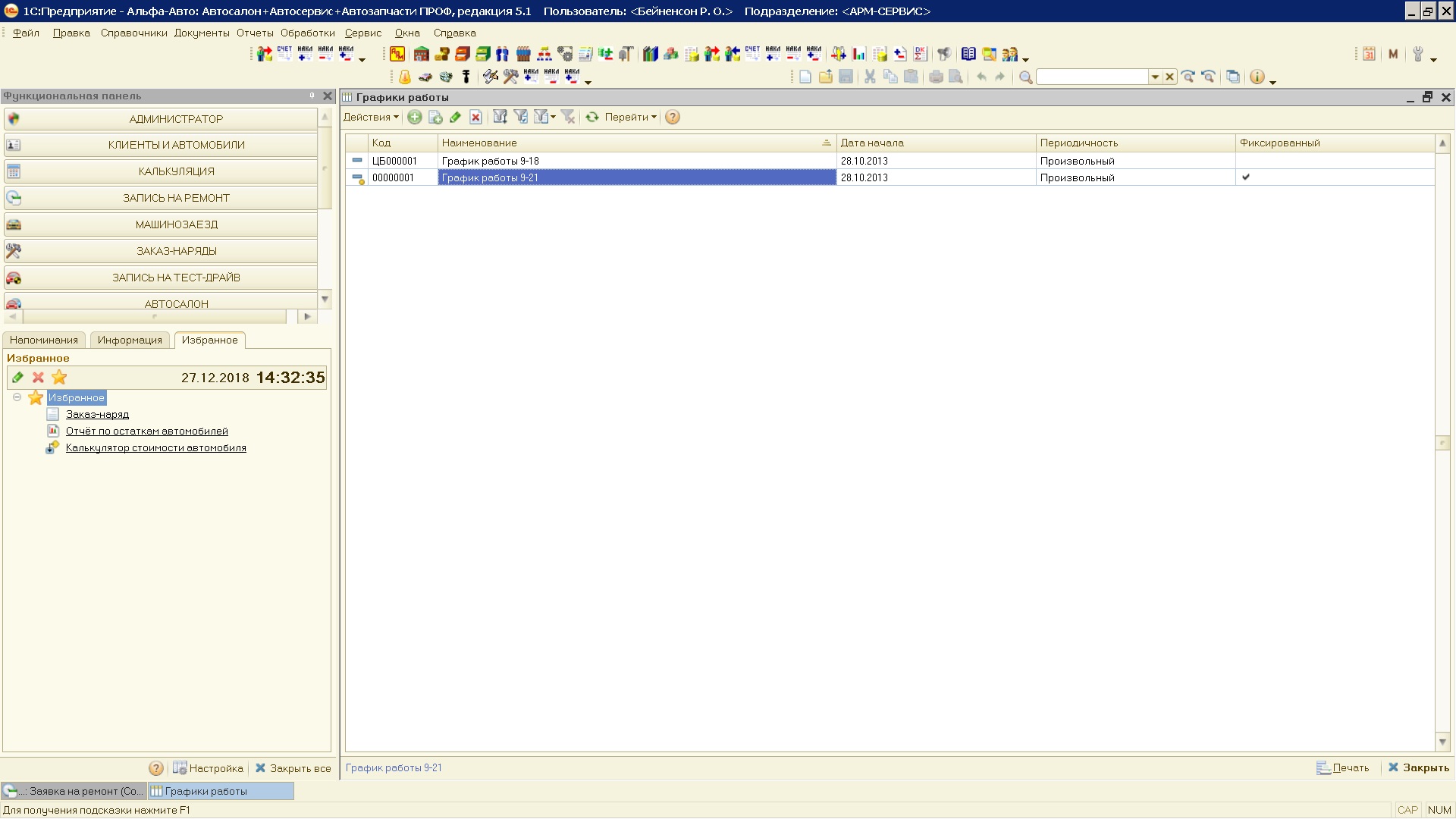Image resolution: width=1456 pixels, height=819 pixels.
Task: Open the filter and sort settings icon
Action: 500,117
